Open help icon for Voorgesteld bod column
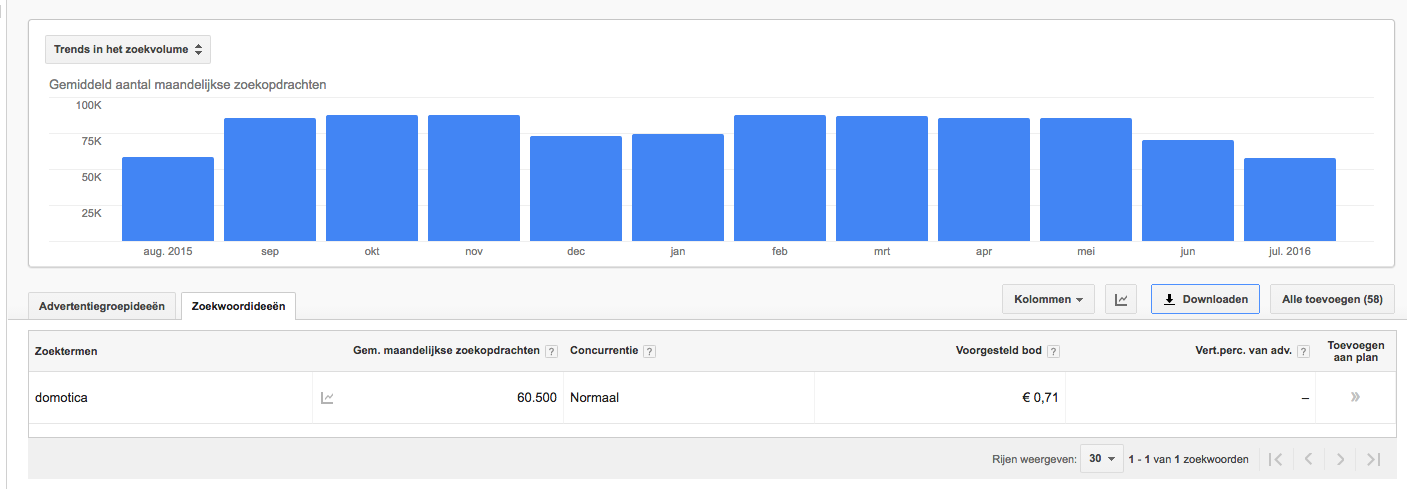This screenshot has height=489, width=1407. pyautogui.click(x=1053, y=352)
